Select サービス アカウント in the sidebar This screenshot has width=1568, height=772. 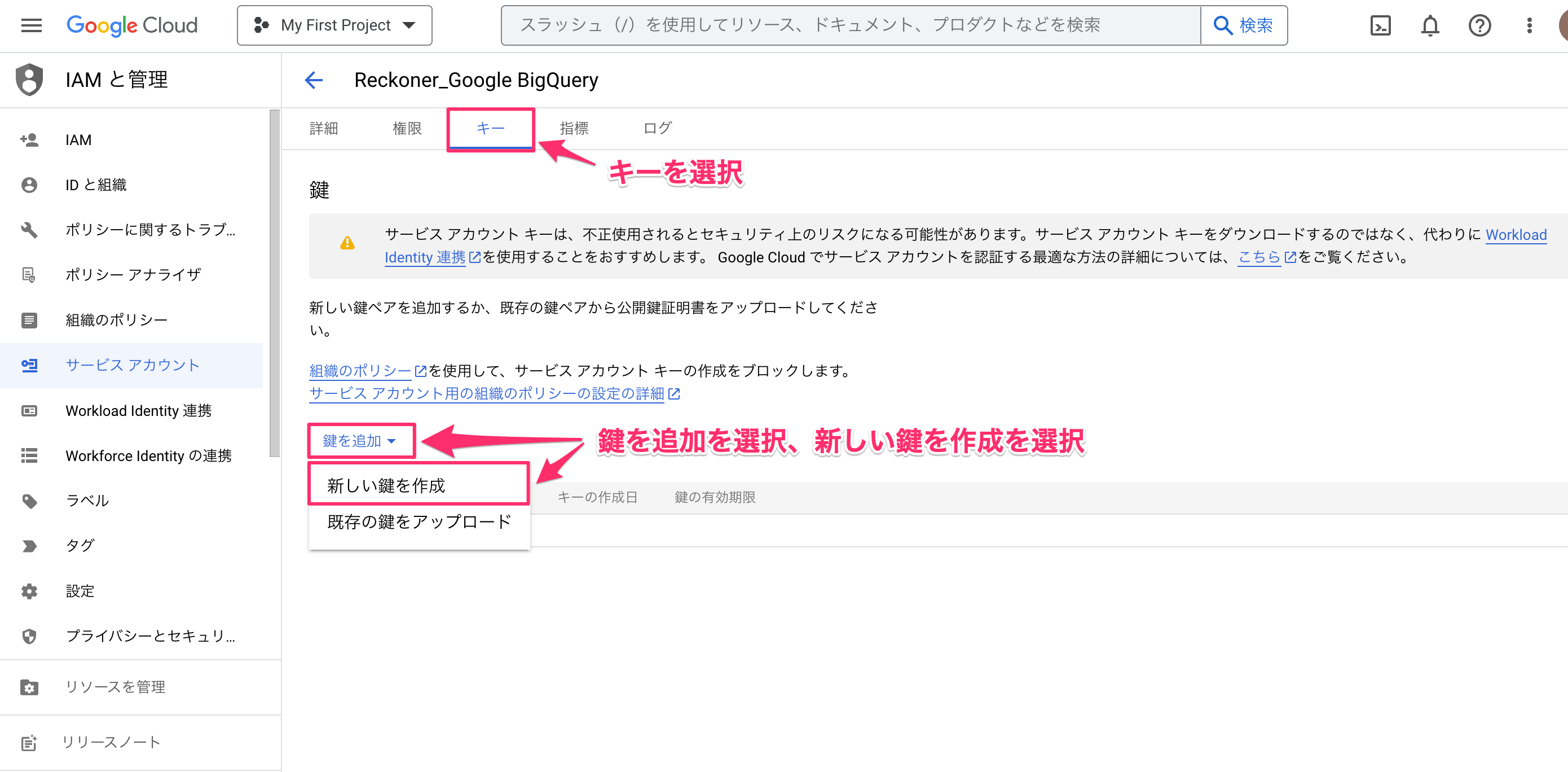click(131, 365)
